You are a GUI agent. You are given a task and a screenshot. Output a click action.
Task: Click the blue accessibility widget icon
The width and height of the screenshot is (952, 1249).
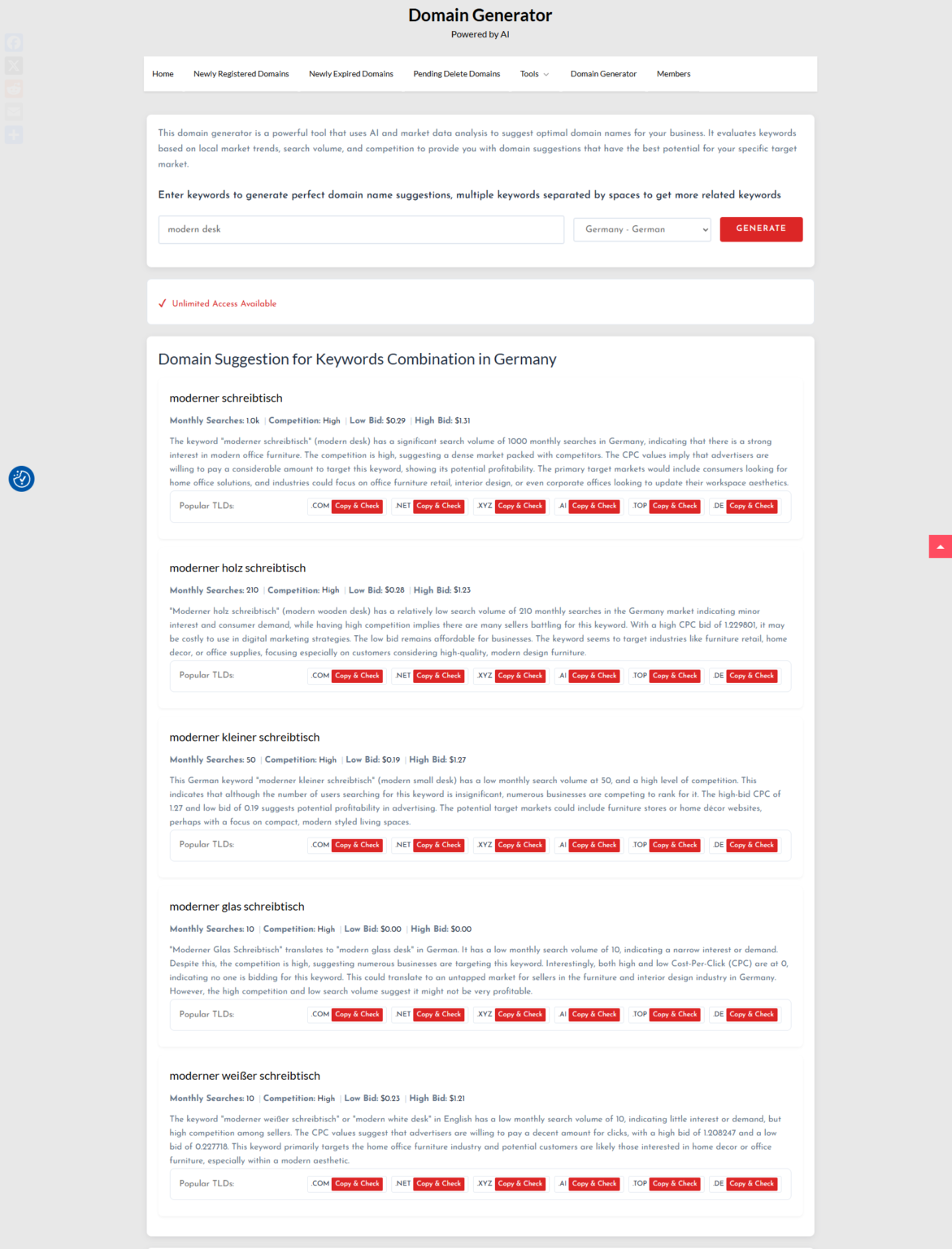[x=21, y=479]
